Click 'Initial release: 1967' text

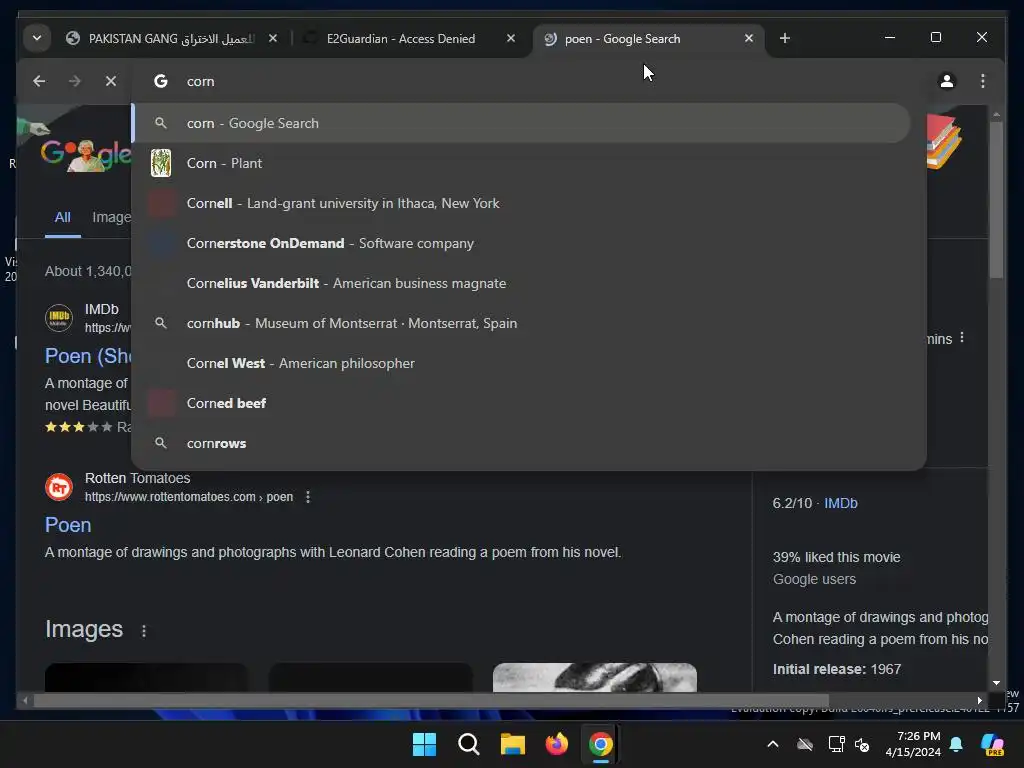pyautogui.click(x=837, y=669)
